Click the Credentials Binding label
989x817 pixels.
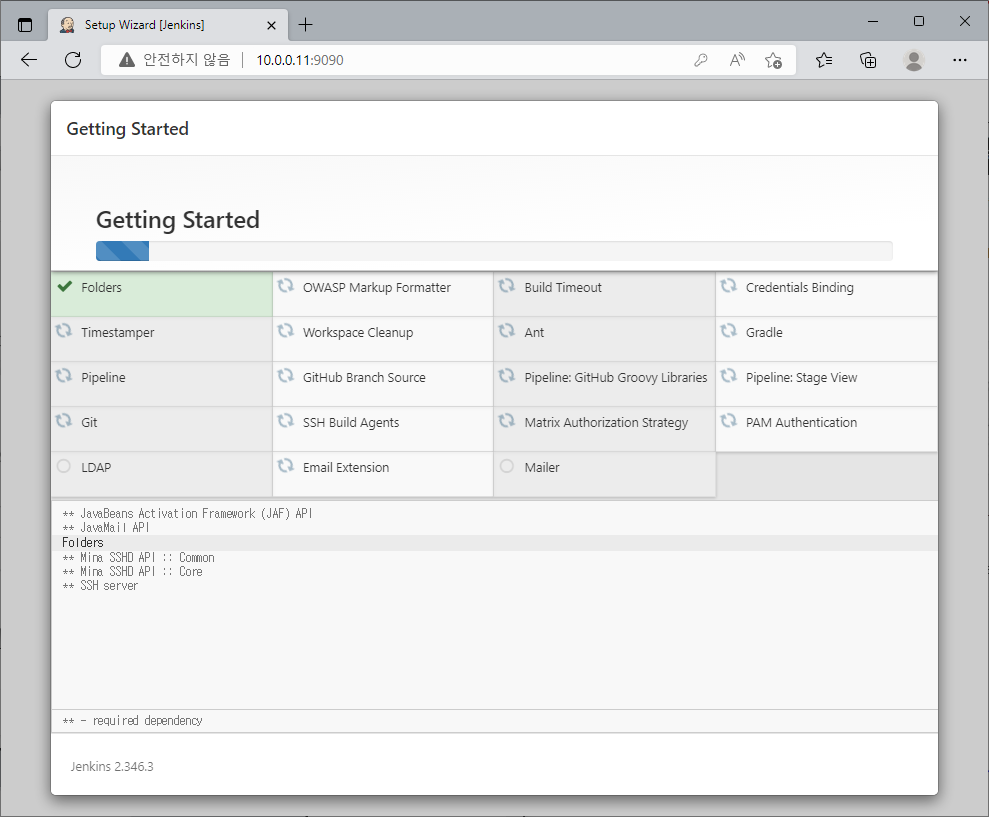point(799,288)
